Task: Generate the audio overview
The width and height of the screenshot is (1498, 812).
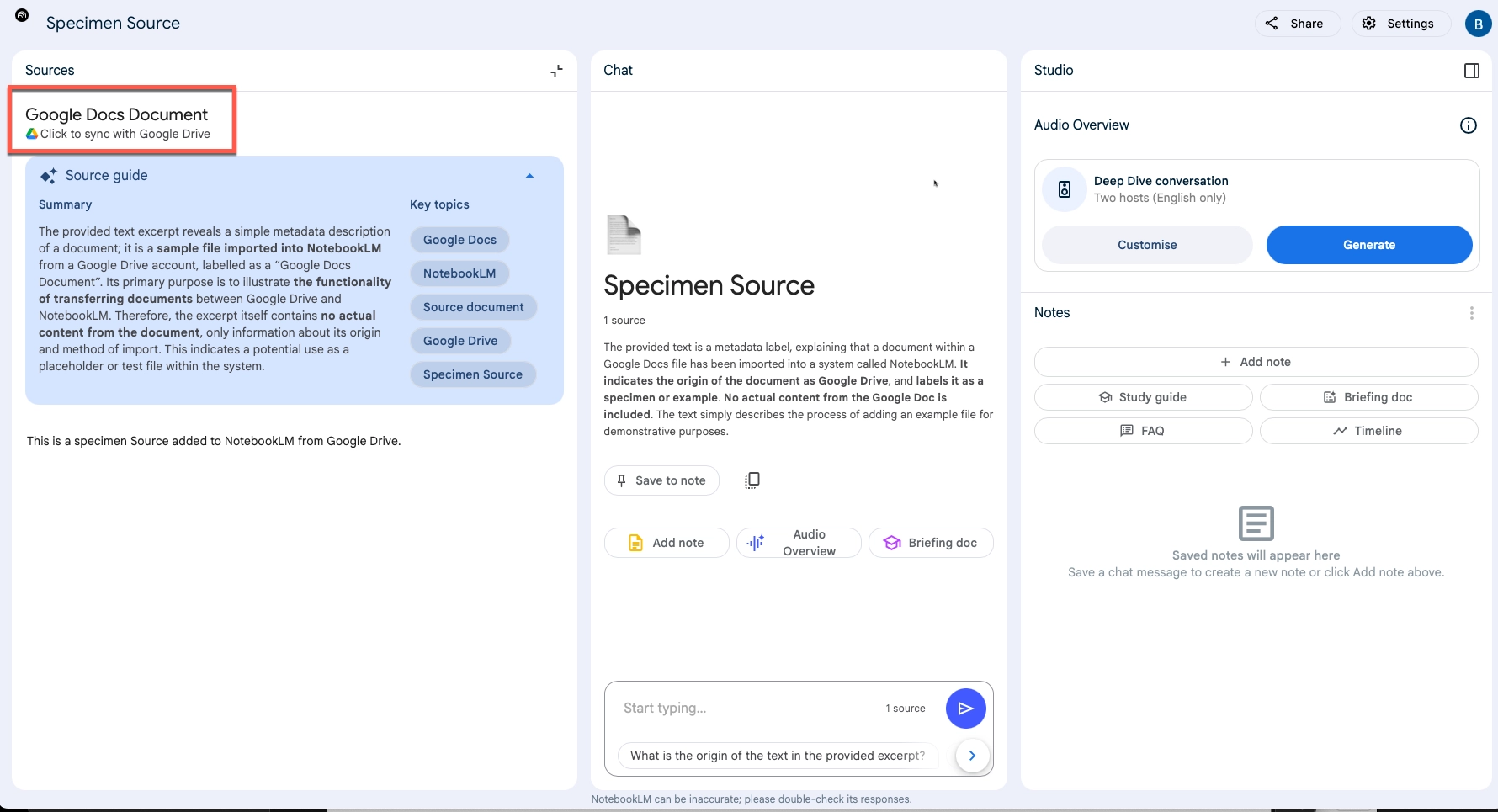Action: coord(1369,245)
